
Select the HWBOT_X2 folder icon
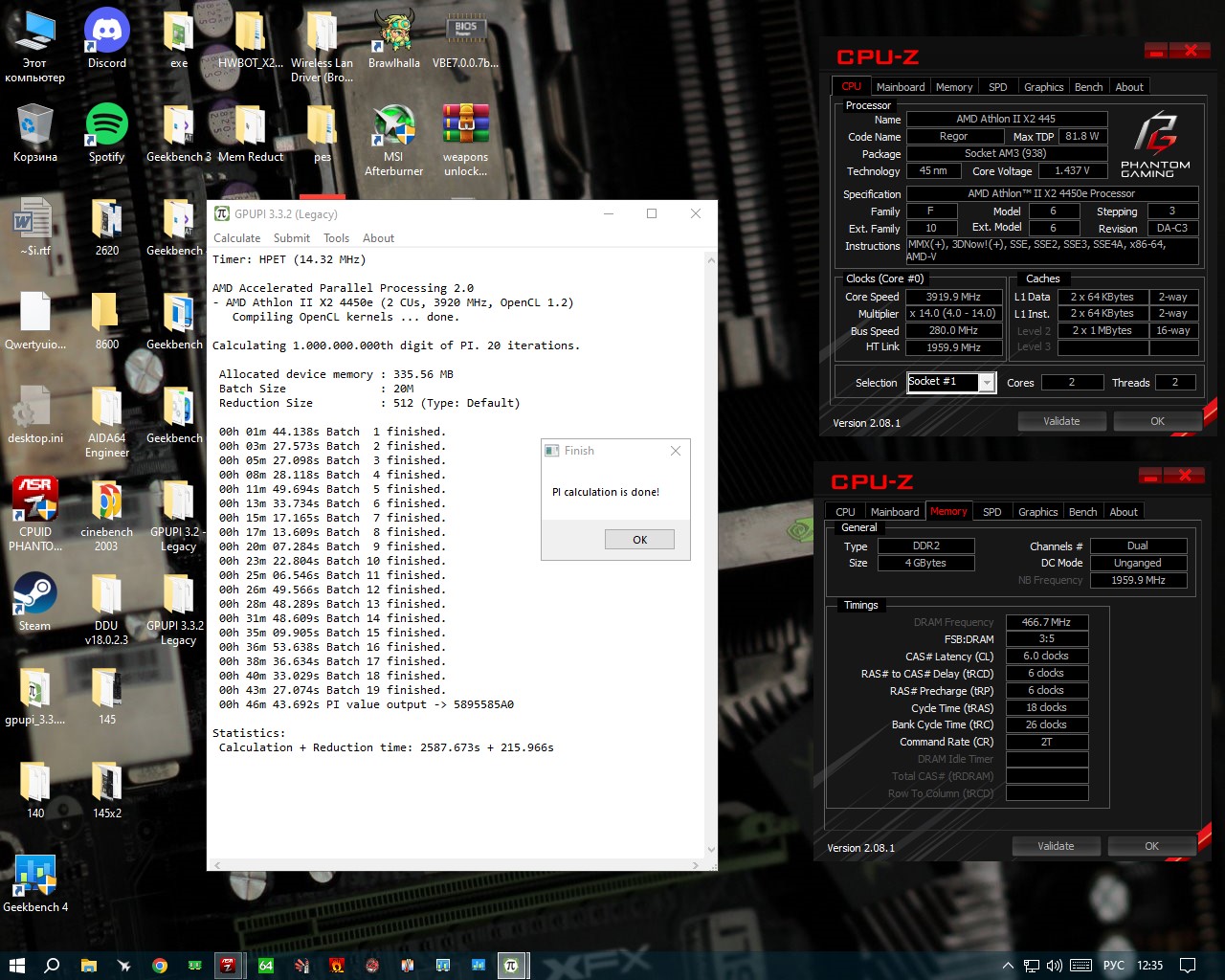pos(251,38)
